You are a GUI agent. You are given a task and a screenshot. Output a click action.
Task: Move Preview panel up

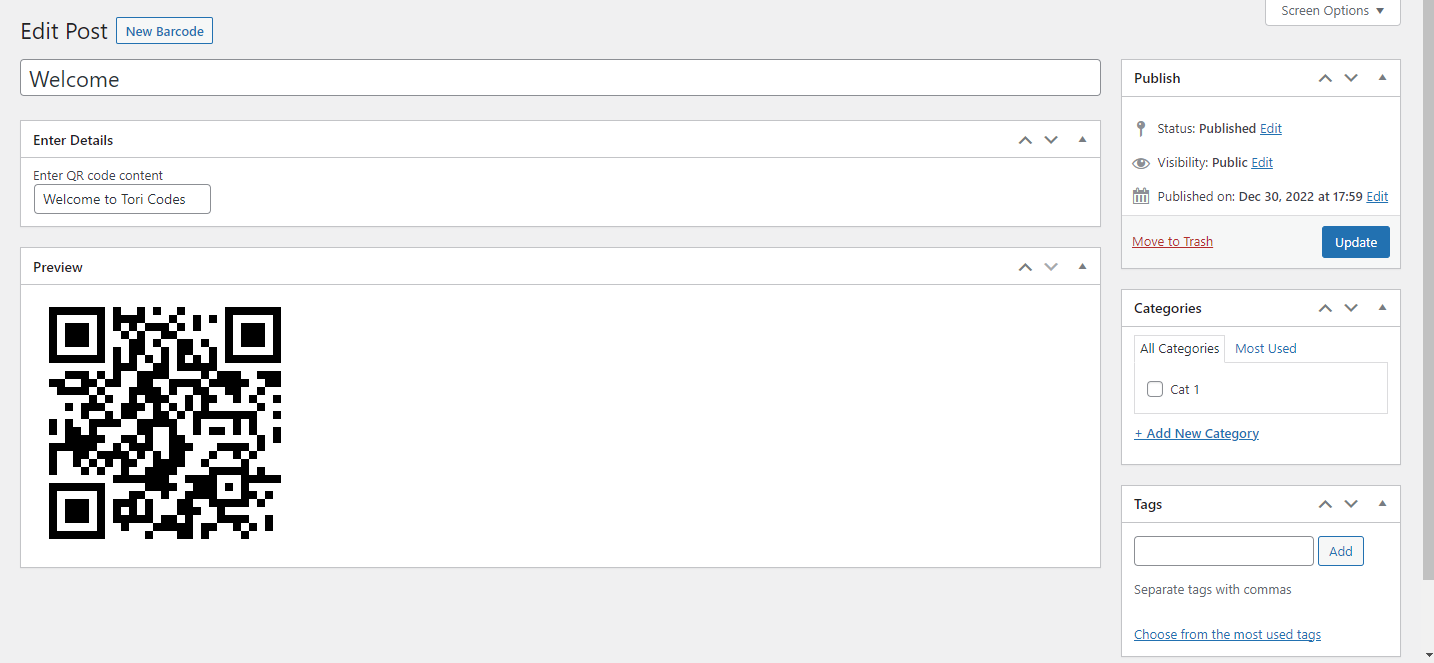click(1025, 267)
